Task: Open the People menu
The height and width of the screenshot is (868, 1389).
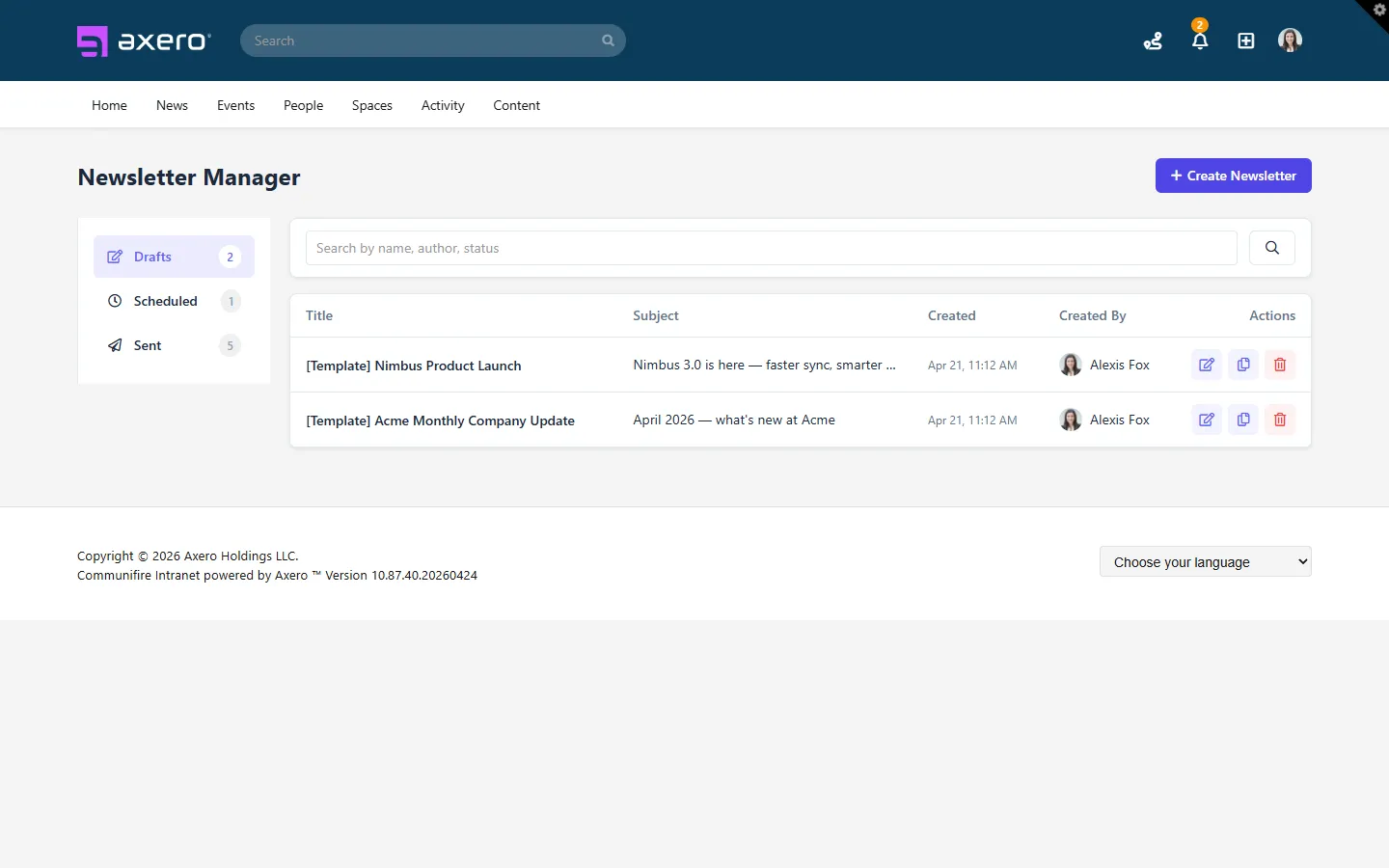Action: pos(303,105)
